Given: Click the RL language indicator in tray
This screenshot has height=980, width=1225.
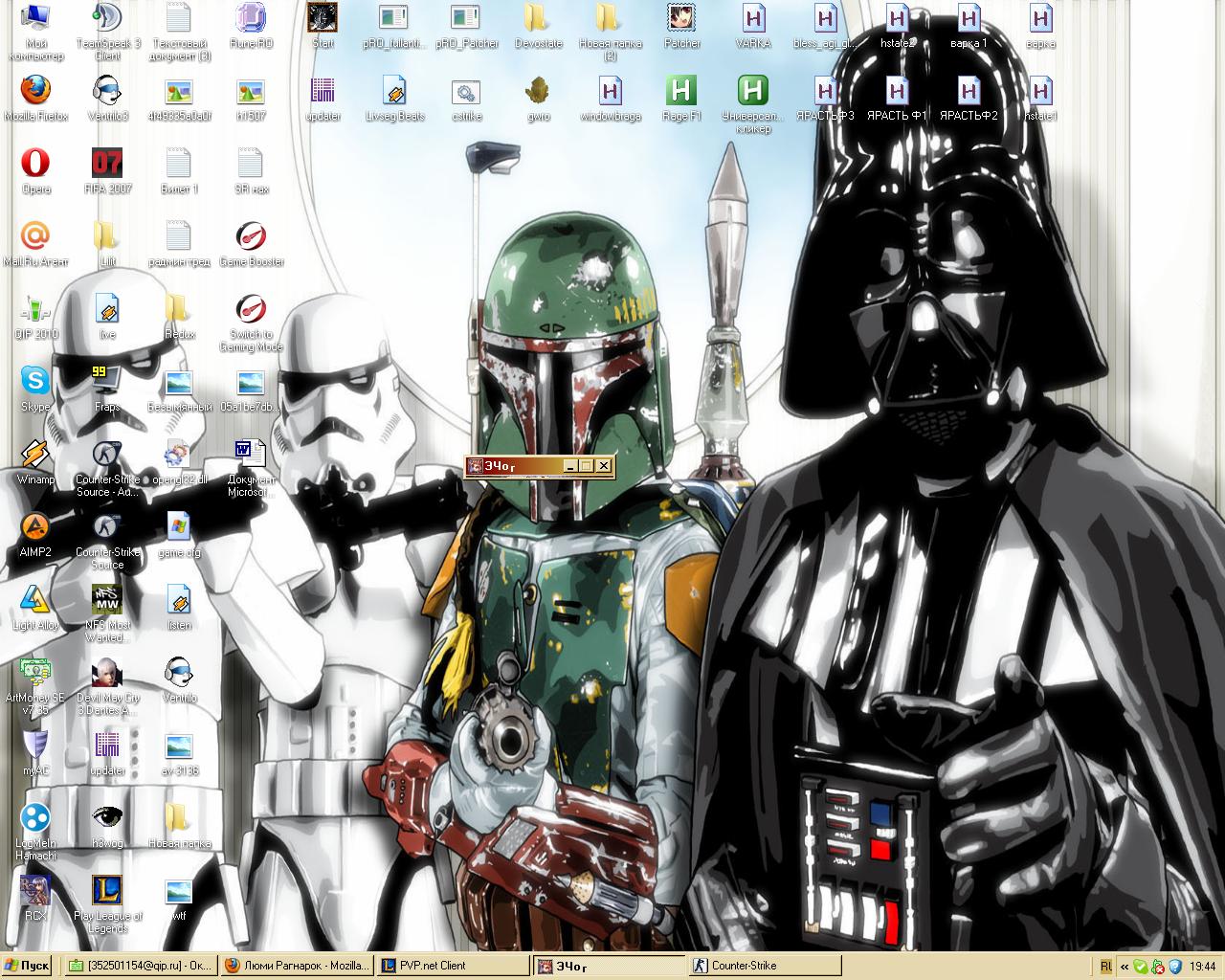Looking at the screenshot, I should coord(1106,967).
